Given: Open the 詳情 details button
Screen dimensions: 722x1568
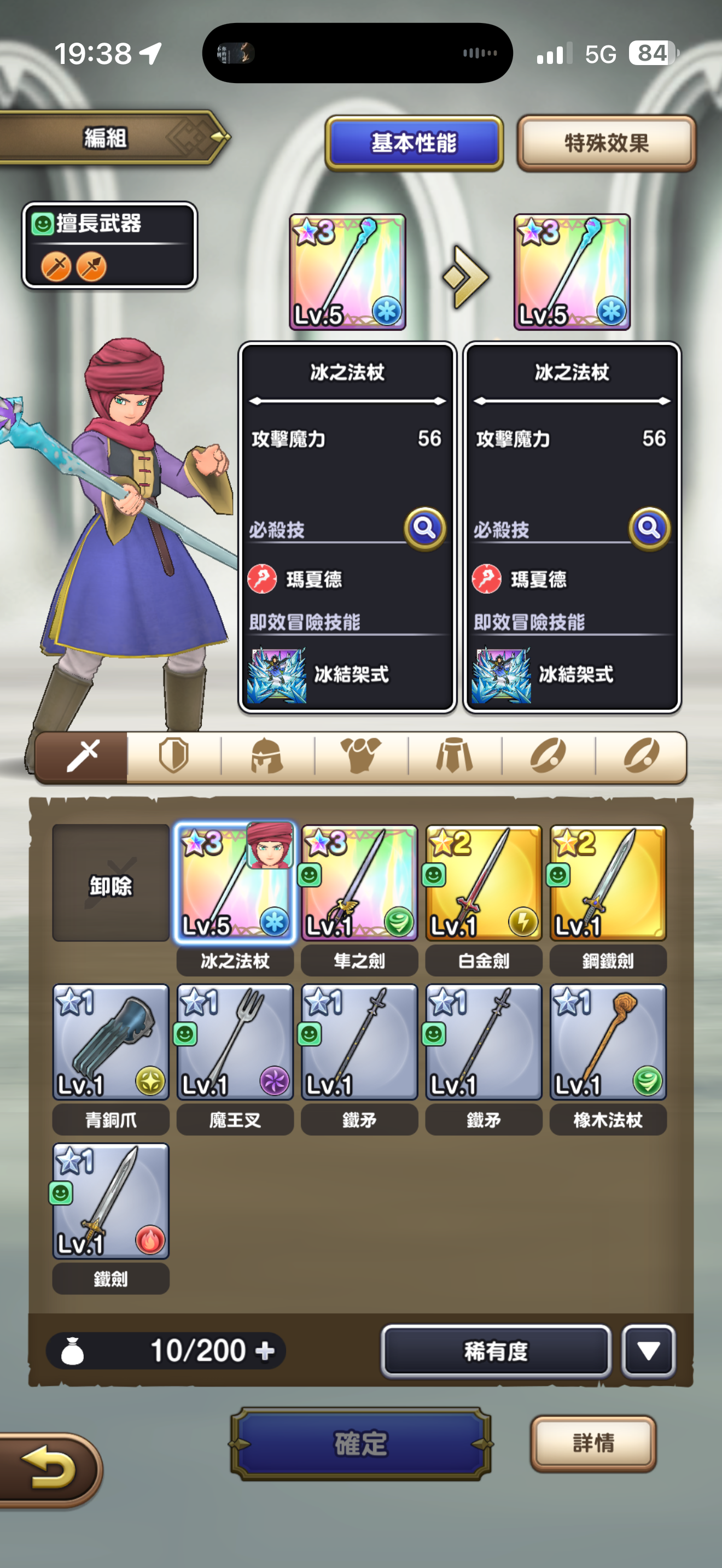Looking at the screenshot, I should 593,1443.
